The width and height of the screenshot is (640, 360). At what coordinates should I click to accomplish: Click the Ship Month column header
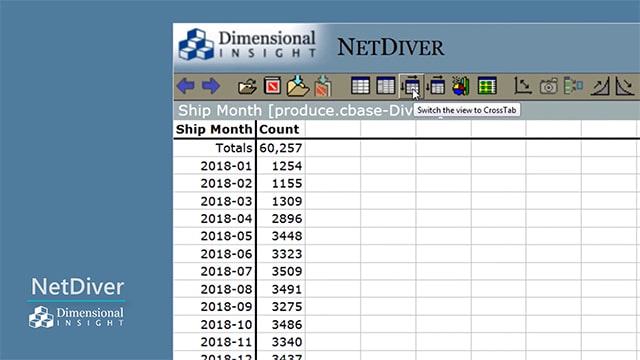[214, 129]
